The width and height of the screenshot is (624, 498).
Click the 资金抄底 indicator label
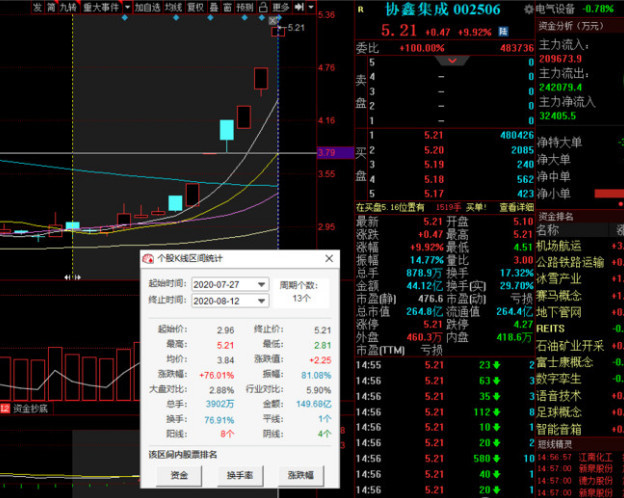tap(30, 408)
